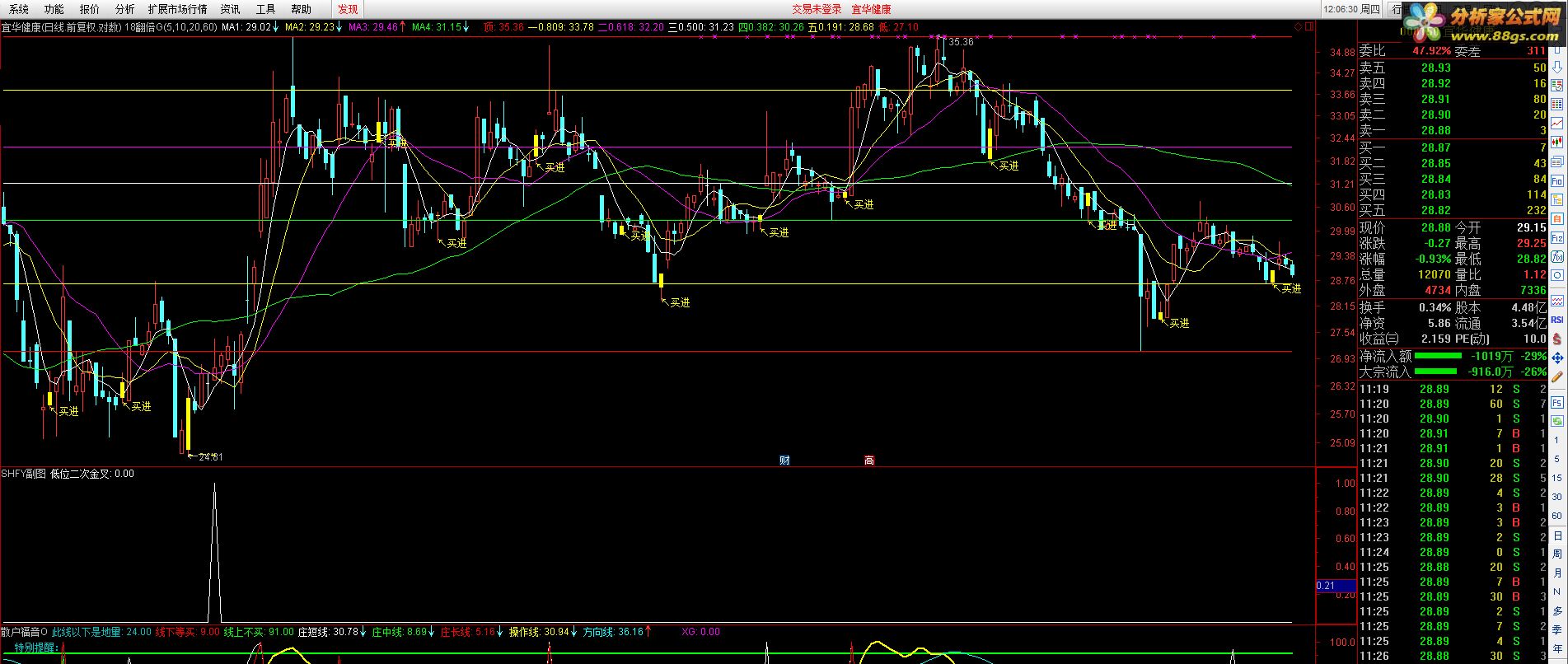1568x664 pixels.
Task: Open the fx formula manager icon
Action: 1557,256
